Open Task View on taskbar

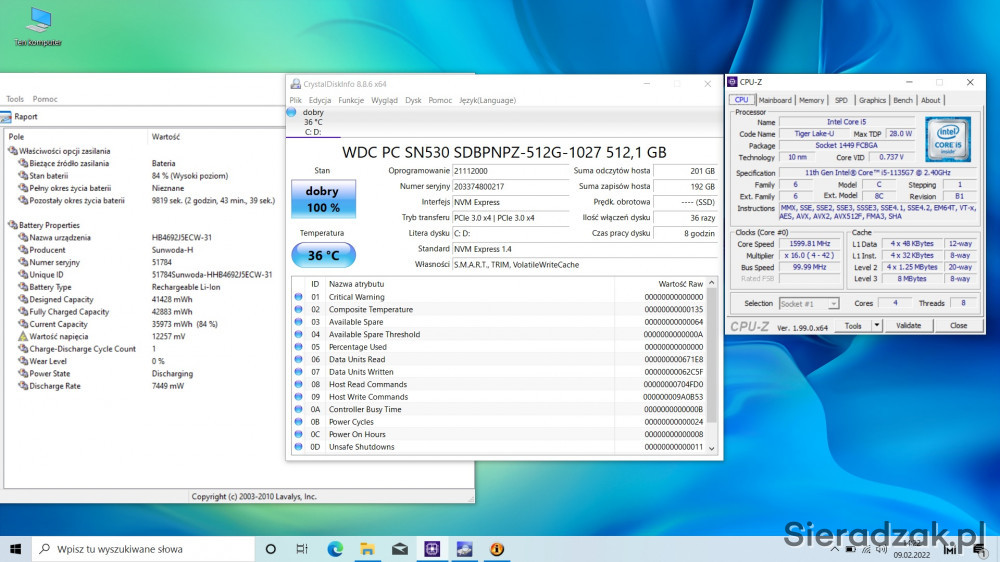302,549
